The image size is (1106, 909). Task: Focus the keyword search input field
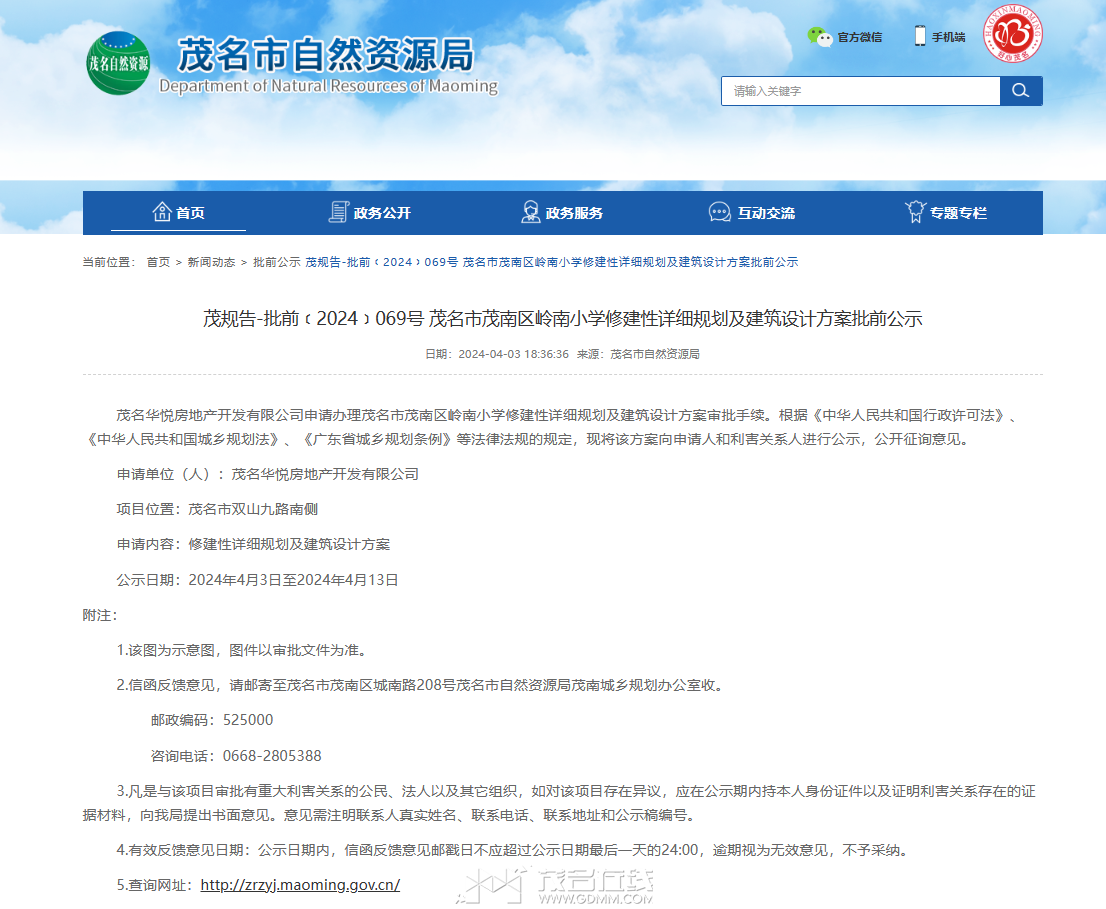pos(860,91)
